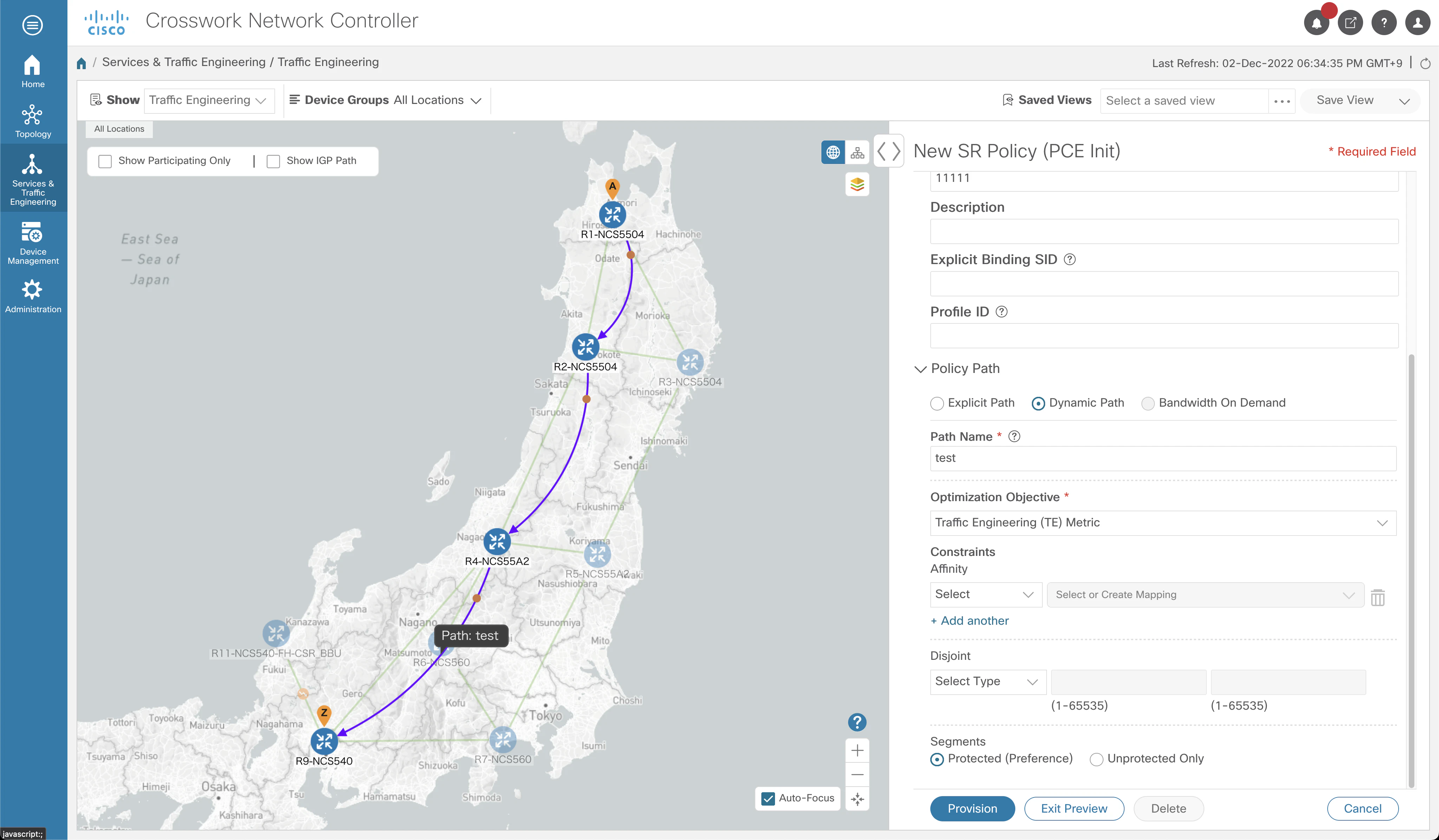Open Saved Views more options menu
Screen dimensions: 1439x840
tap(1281, 101)
